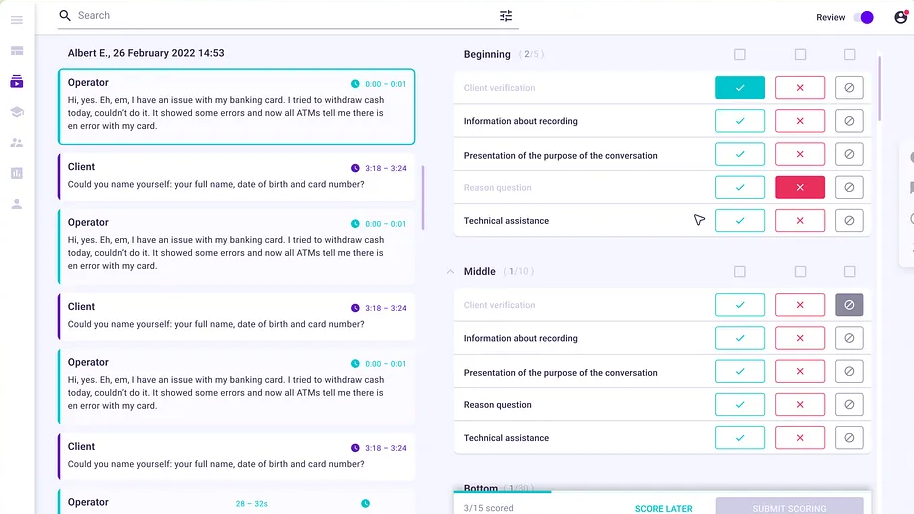Image resolution: width=914 pixels, height=514 pixels.
Task: Set Beginning Information about recording not applicable
Action: tap(849, 121)
